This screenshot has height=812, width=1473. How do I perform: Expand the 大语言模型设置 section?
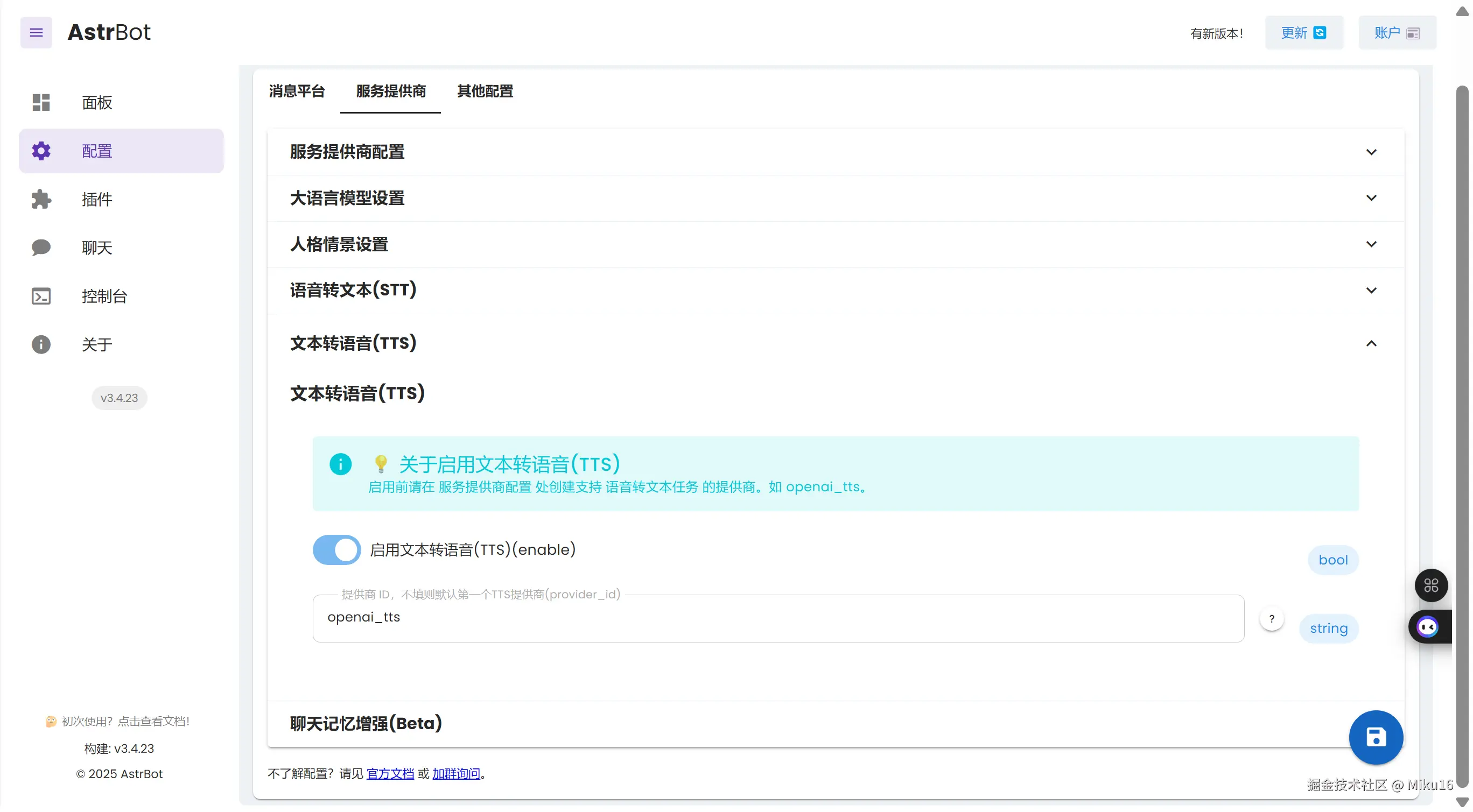pos(1371,198)
